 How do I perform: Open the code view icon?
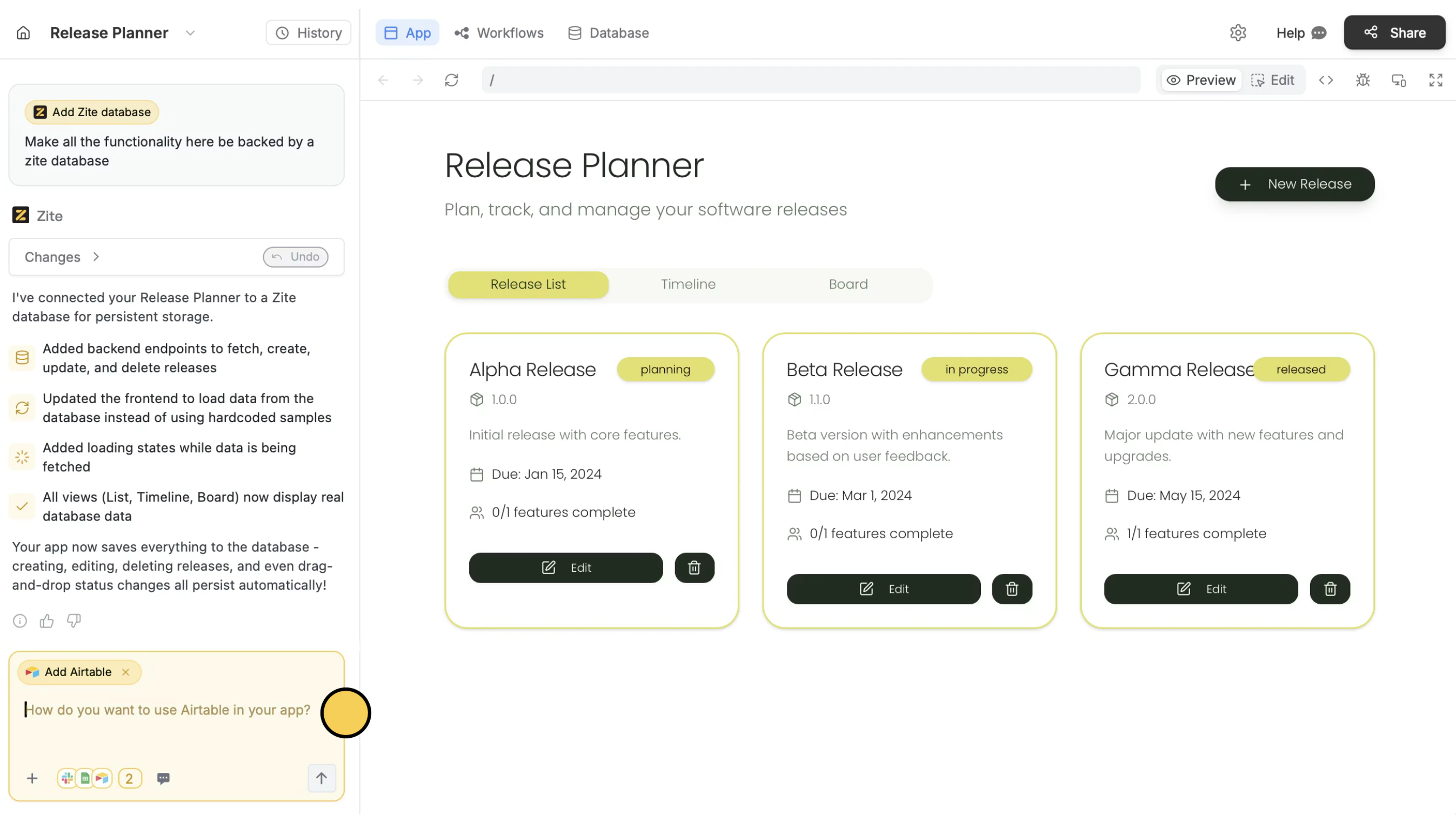(1325, 80)
